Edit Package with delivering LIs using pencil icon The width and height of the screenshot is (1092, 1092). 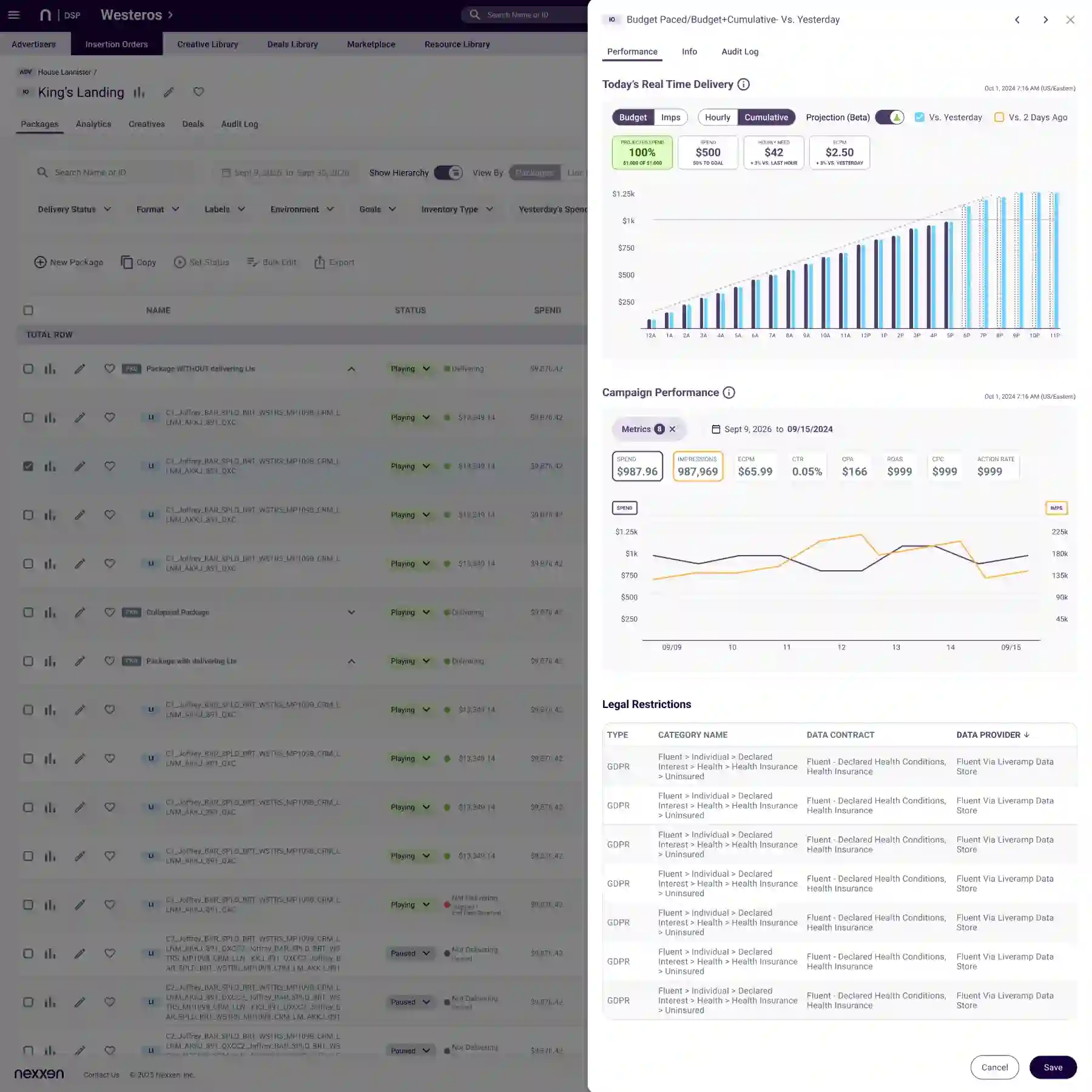click(x=80, y=661)
